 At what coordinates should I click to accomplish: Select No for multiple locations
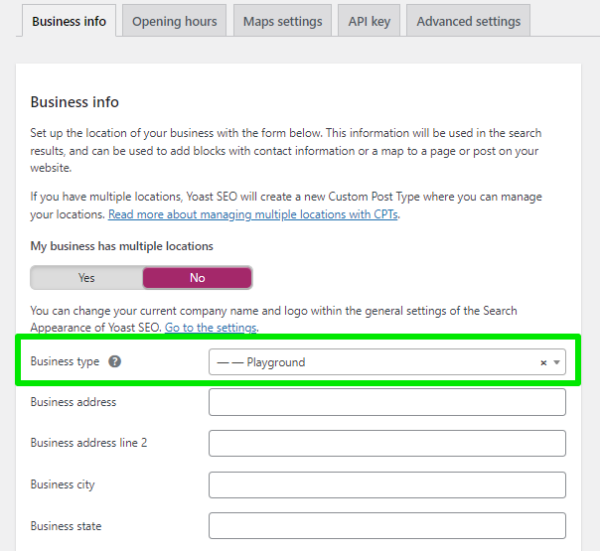[197, 278]
